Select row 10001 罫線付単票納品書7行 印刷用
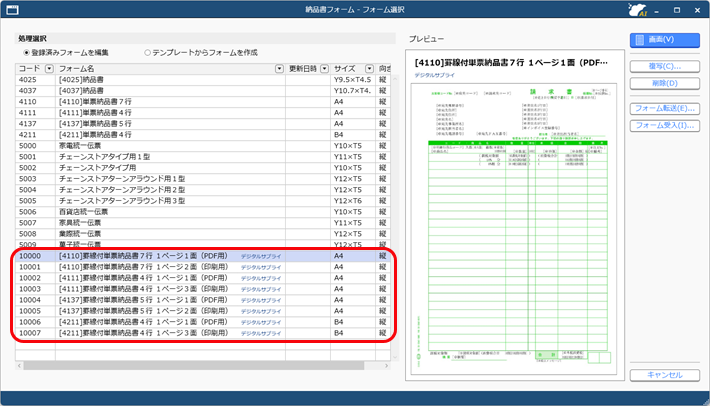 click(x=203, y=267)
